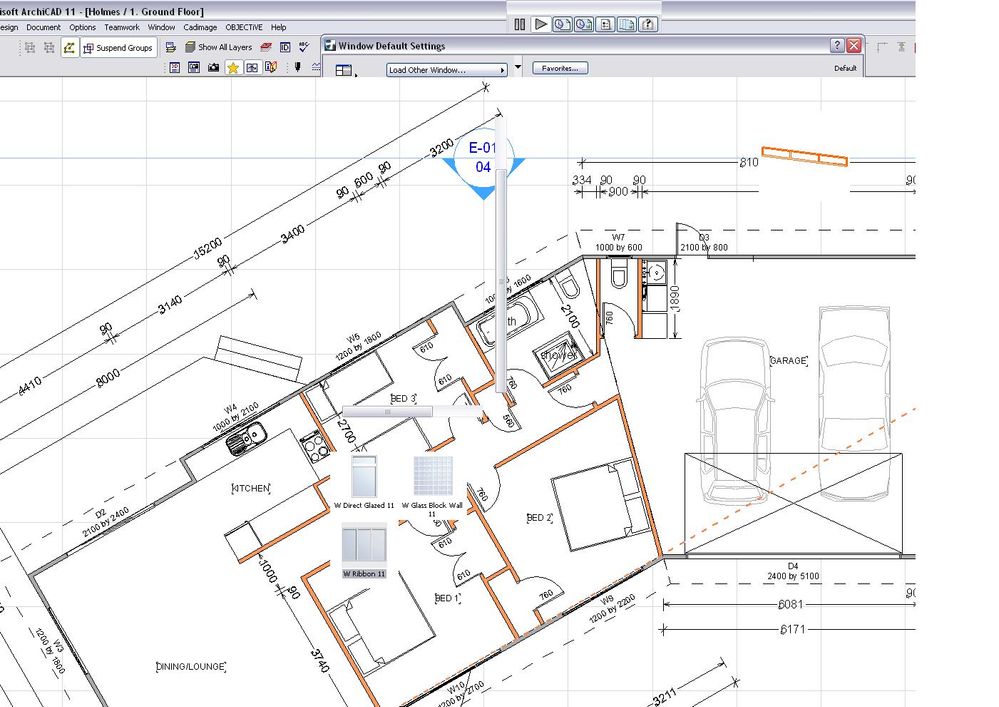999x707 pixels.
Task: Click the horizontal scrollbar near BED 3
Action: 387,412
